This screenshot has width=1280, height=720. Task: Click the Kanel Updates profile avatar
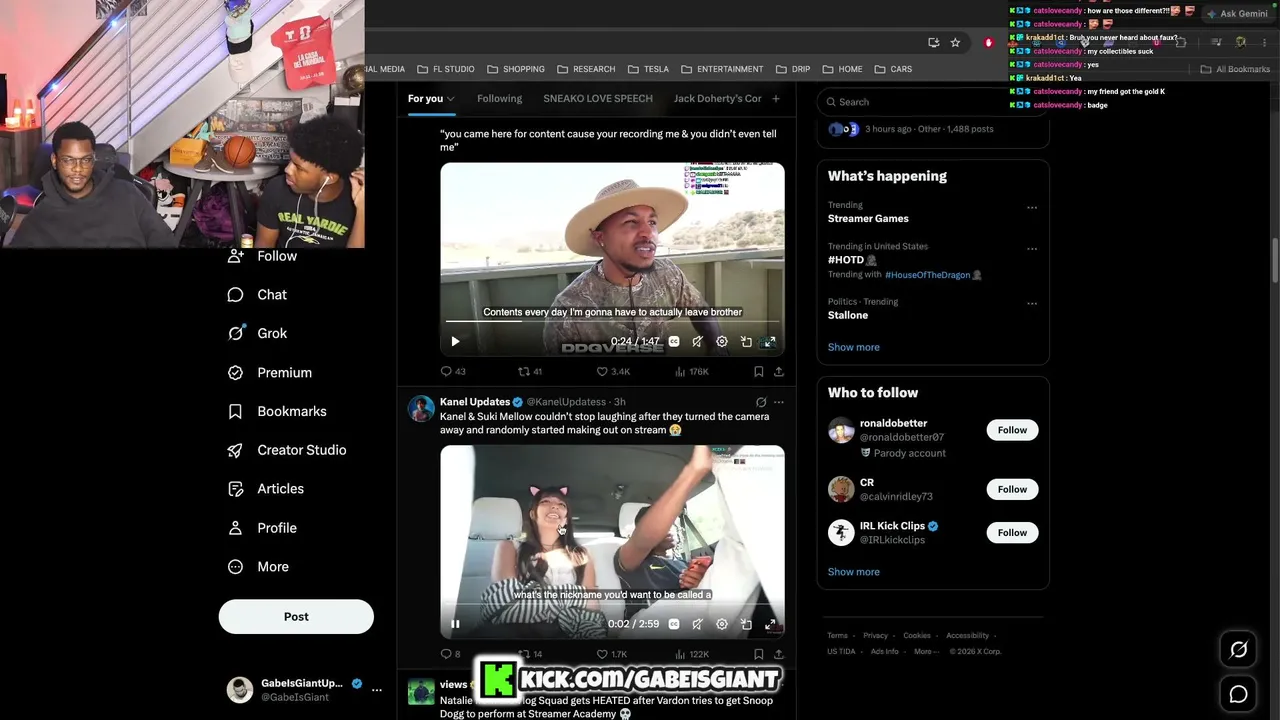[421, 408]
